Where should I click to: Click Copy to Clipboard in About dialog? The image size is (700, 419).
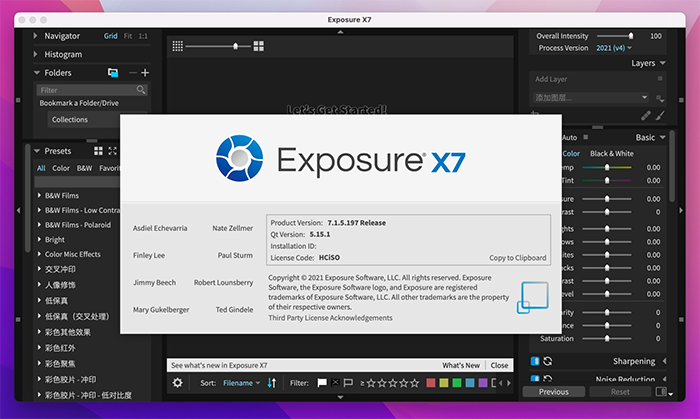[517, 258]
